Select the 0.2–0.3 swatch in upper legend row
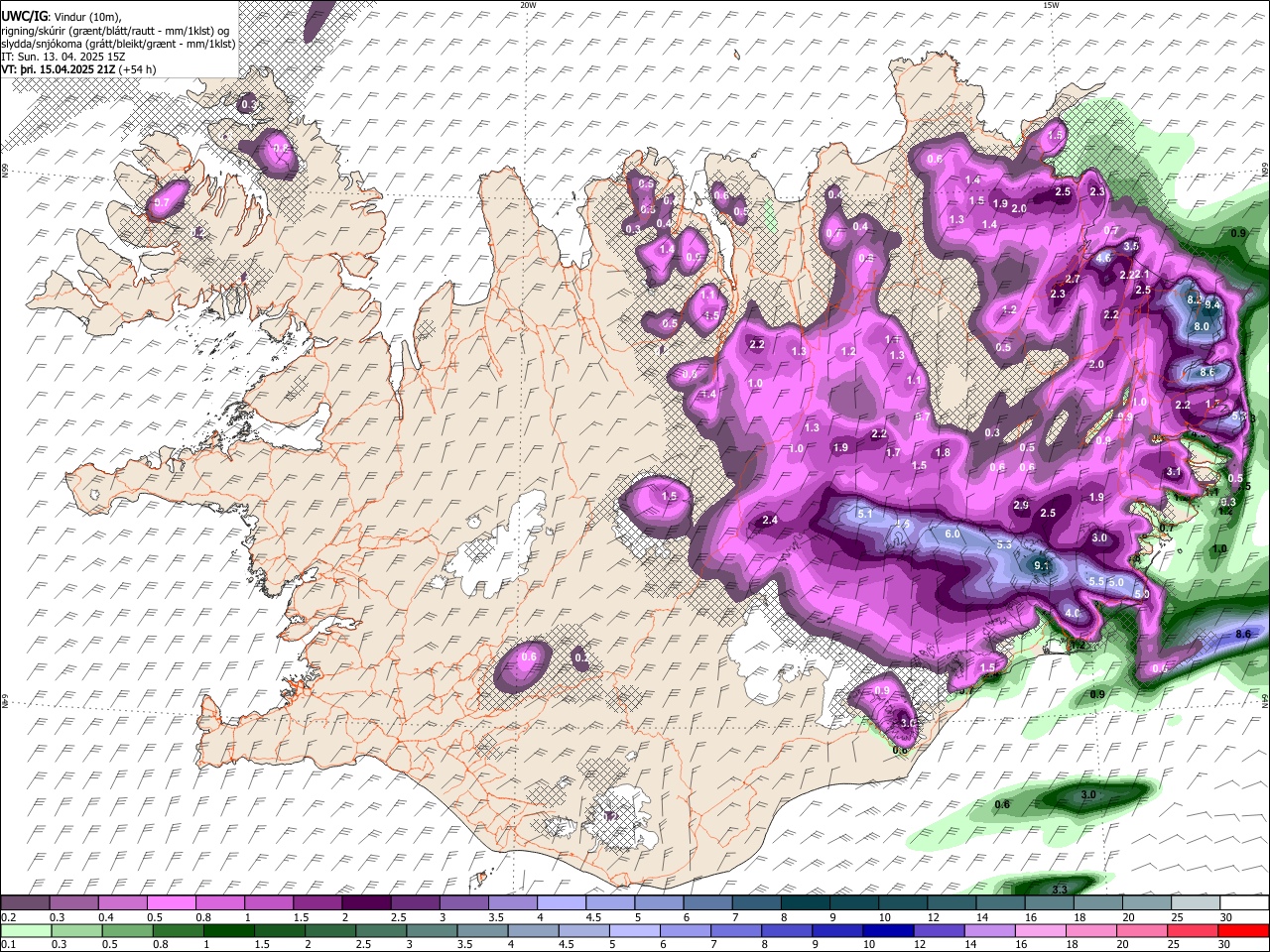Image resolution: width=1270 pixels, height=952 pixels. (27, 903)
